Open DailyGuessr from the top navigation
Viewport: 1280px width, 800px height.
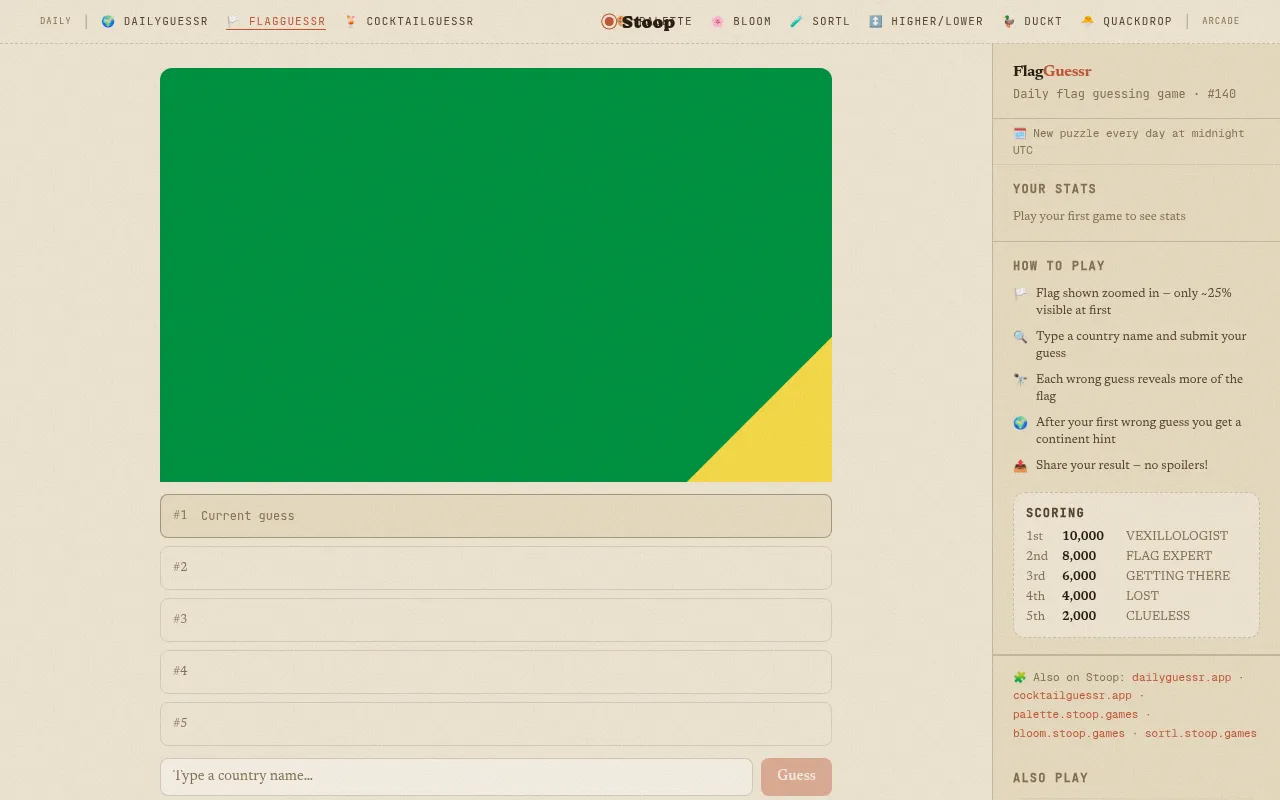tap(155, 21)
